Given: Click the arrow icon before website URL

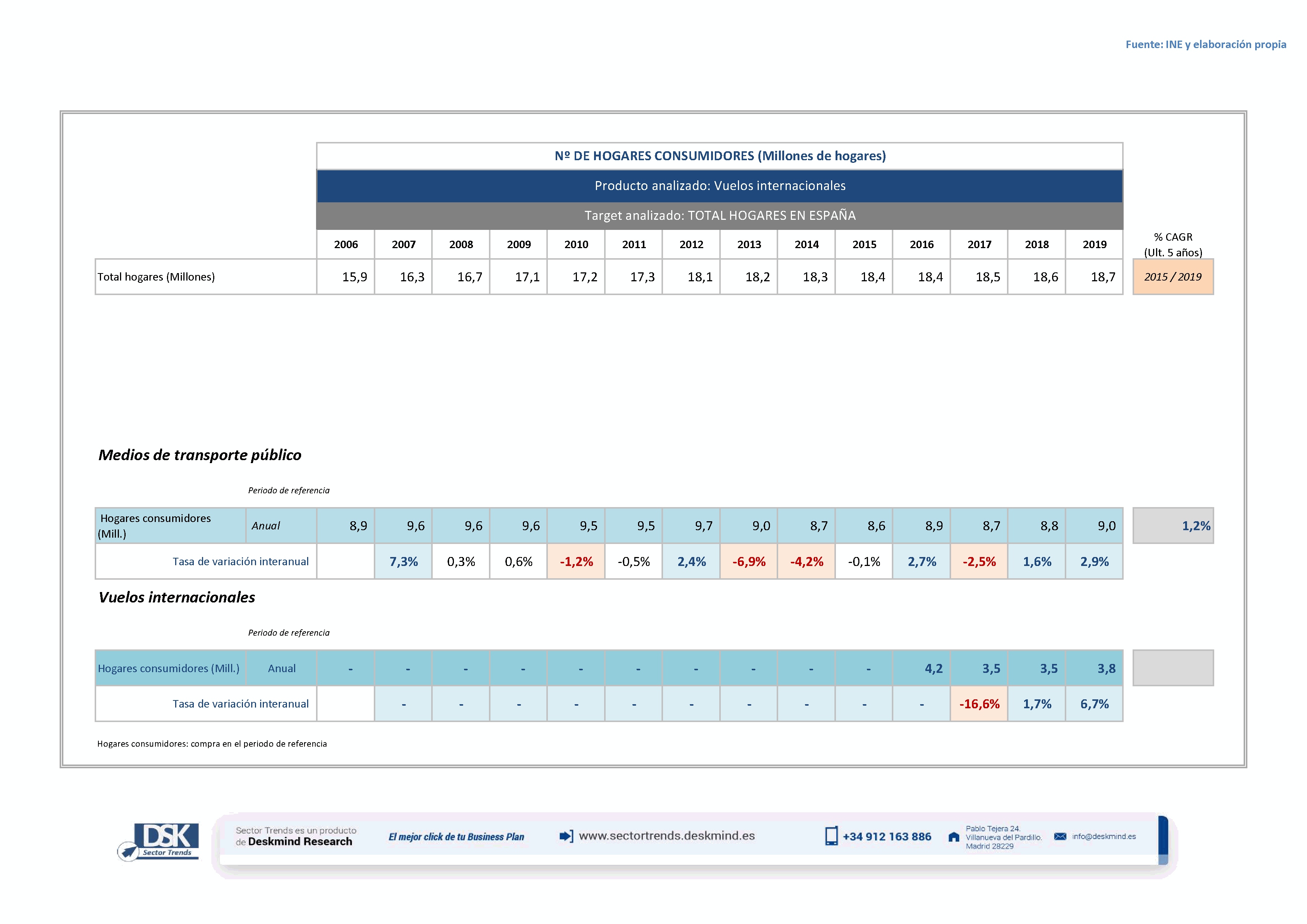Looking at the screenshot, I should click(566, 836).
